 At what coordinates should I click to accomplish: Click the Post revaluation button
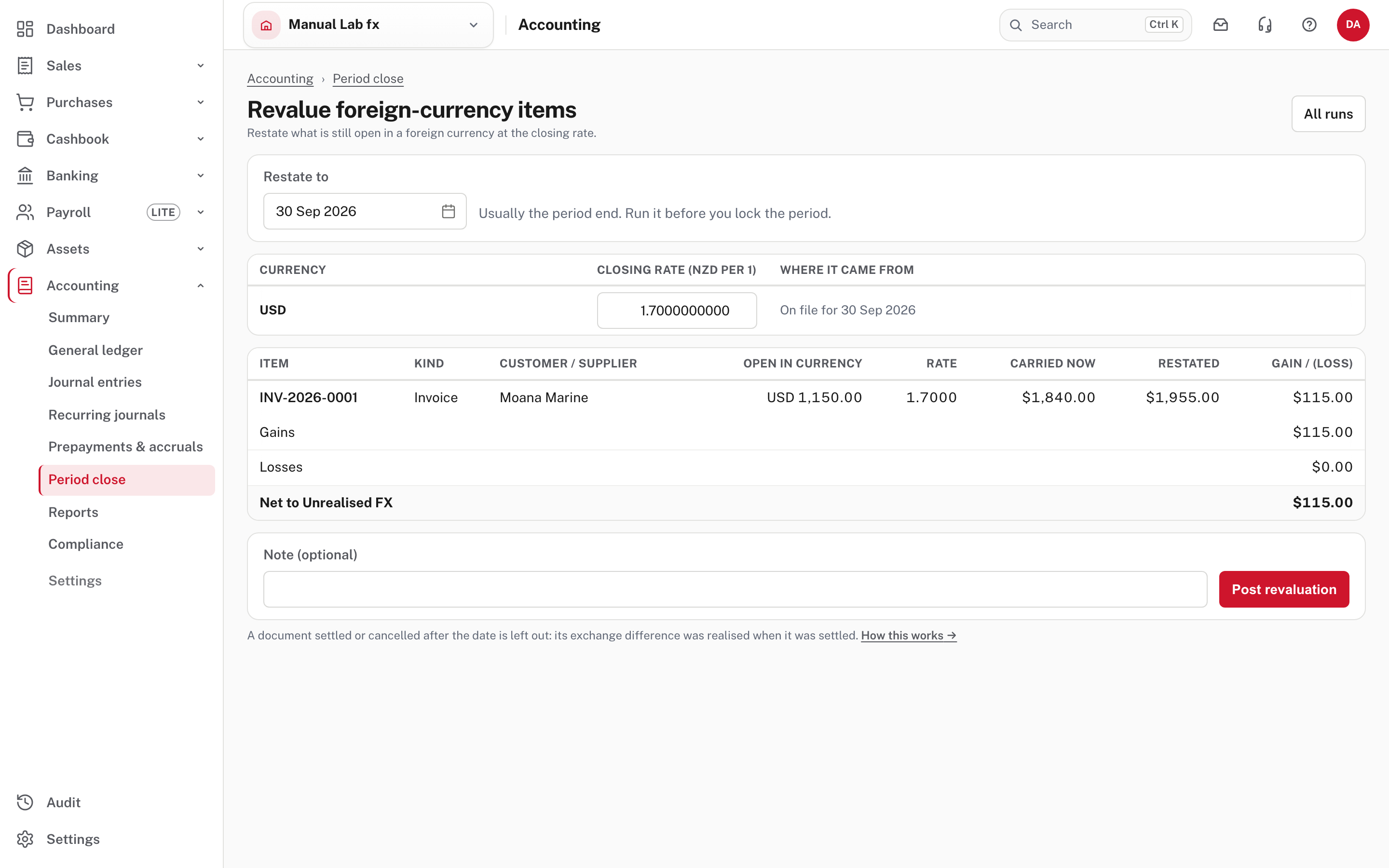[1284, 589]
